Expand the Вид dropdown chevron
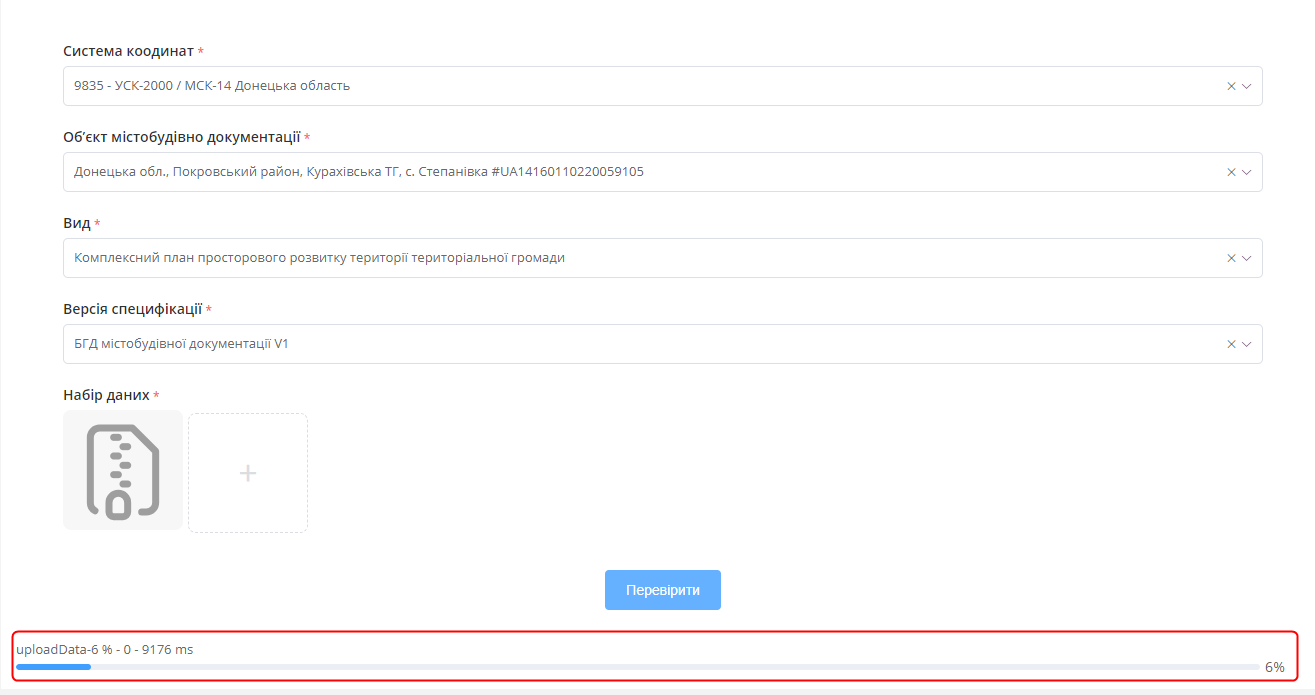Viewport: 1315px width, 695px height. 1247,258
